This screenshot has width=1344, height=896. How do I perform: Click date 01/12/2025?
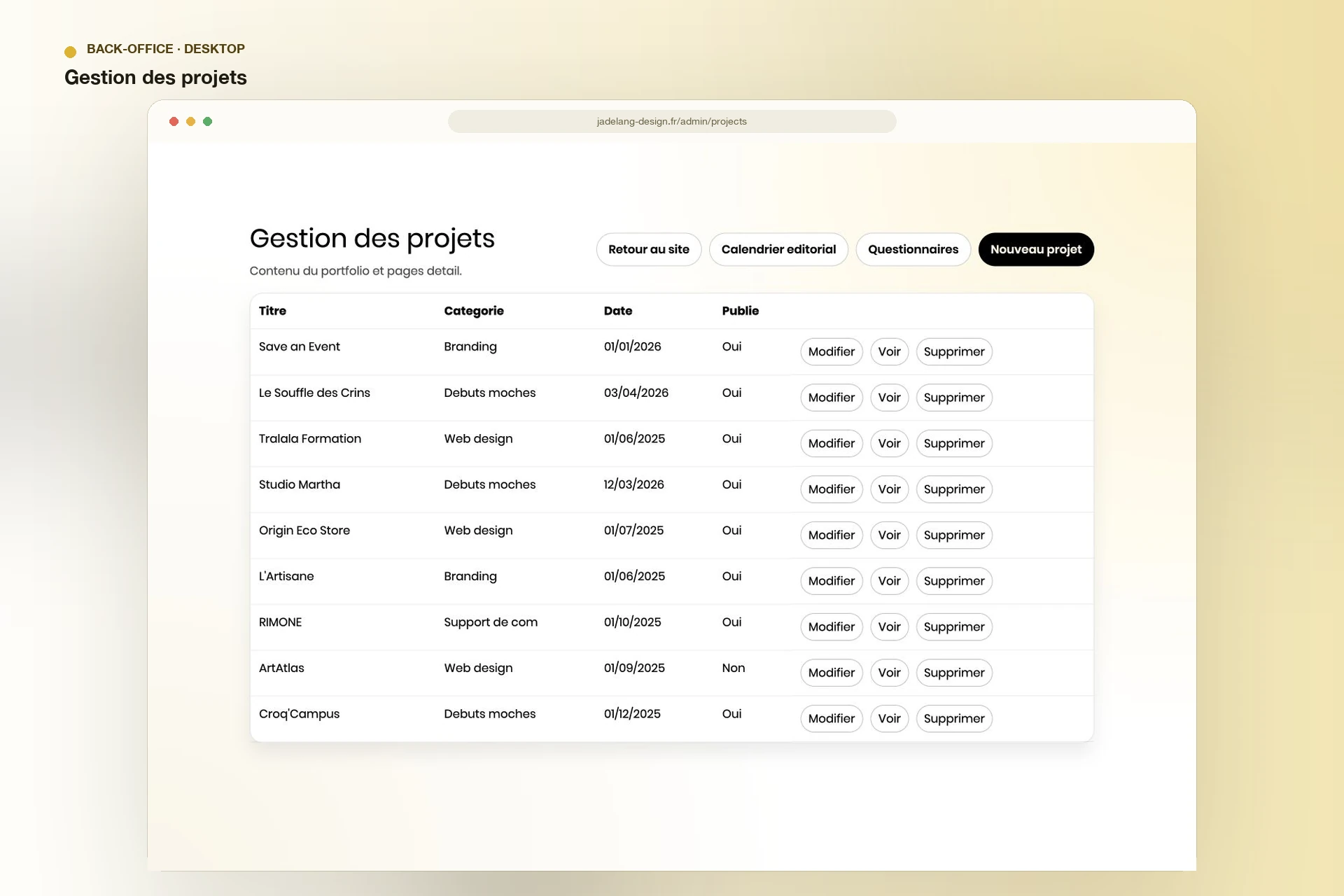tap(632, 714)
